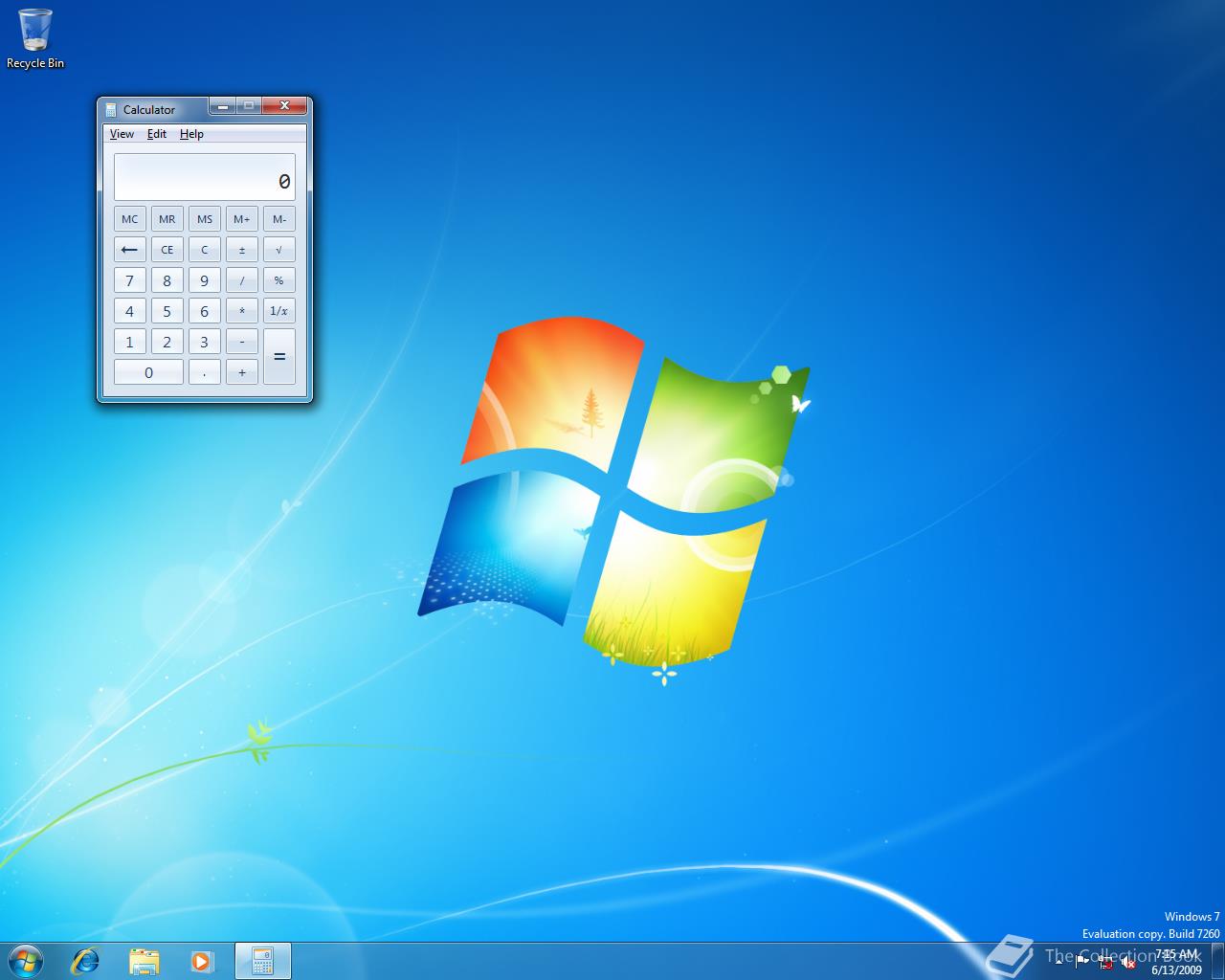The height and width of the screenshot is (980, 1225).
Task: Open the Start menu orb
Action: tap(25, 960)
